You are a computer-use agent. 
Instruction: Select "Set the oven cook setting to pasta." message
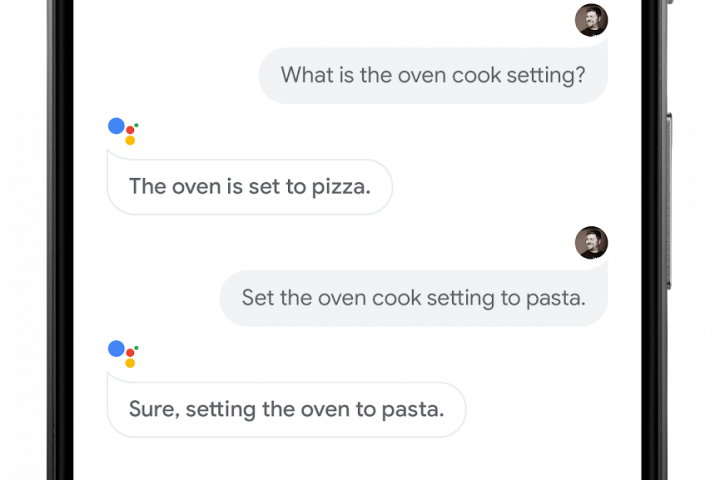[x=413, y=298]
